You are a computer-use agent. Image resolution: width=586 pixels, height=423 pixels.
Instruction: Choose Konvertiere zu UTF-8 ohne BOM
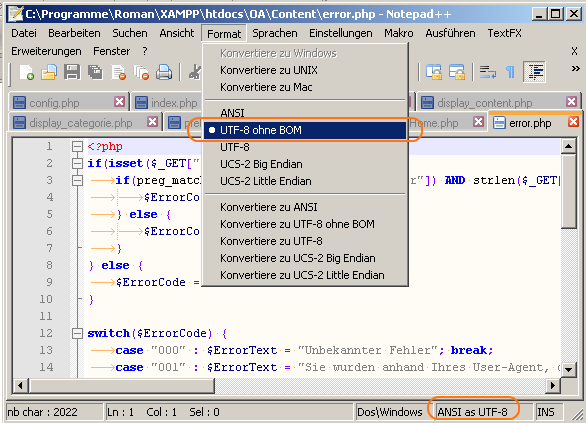pyautogui.click(x=305, y=224)
